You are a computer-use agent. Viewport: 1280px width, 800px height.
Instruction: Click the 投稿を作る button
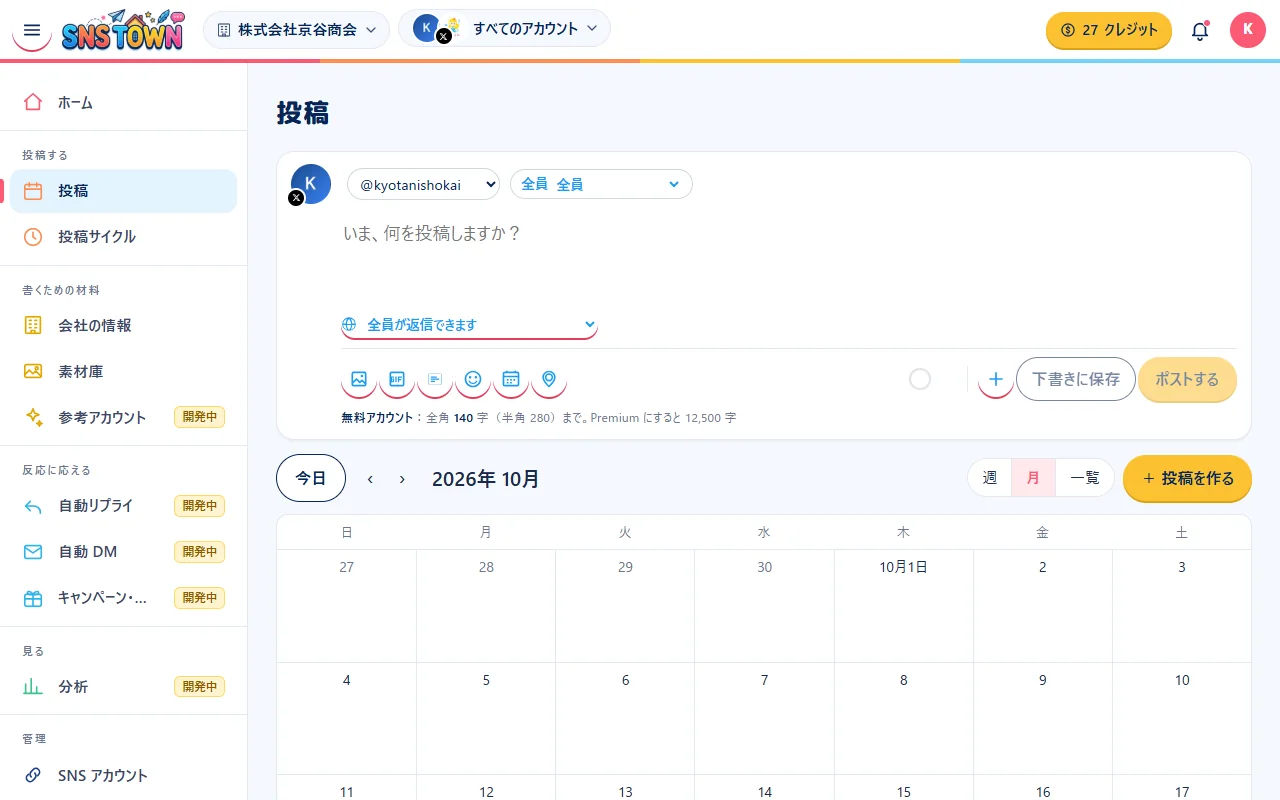1187,478
